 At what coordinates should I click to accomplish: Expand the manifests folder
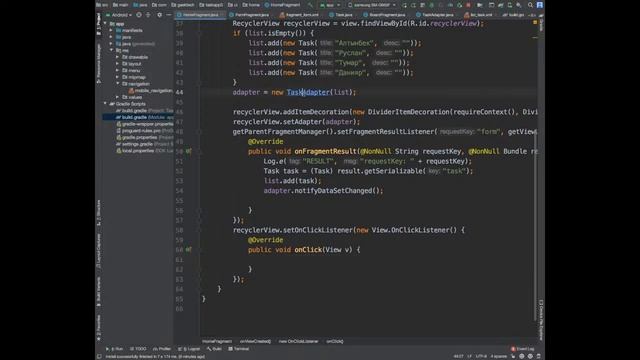click(111, 30)
